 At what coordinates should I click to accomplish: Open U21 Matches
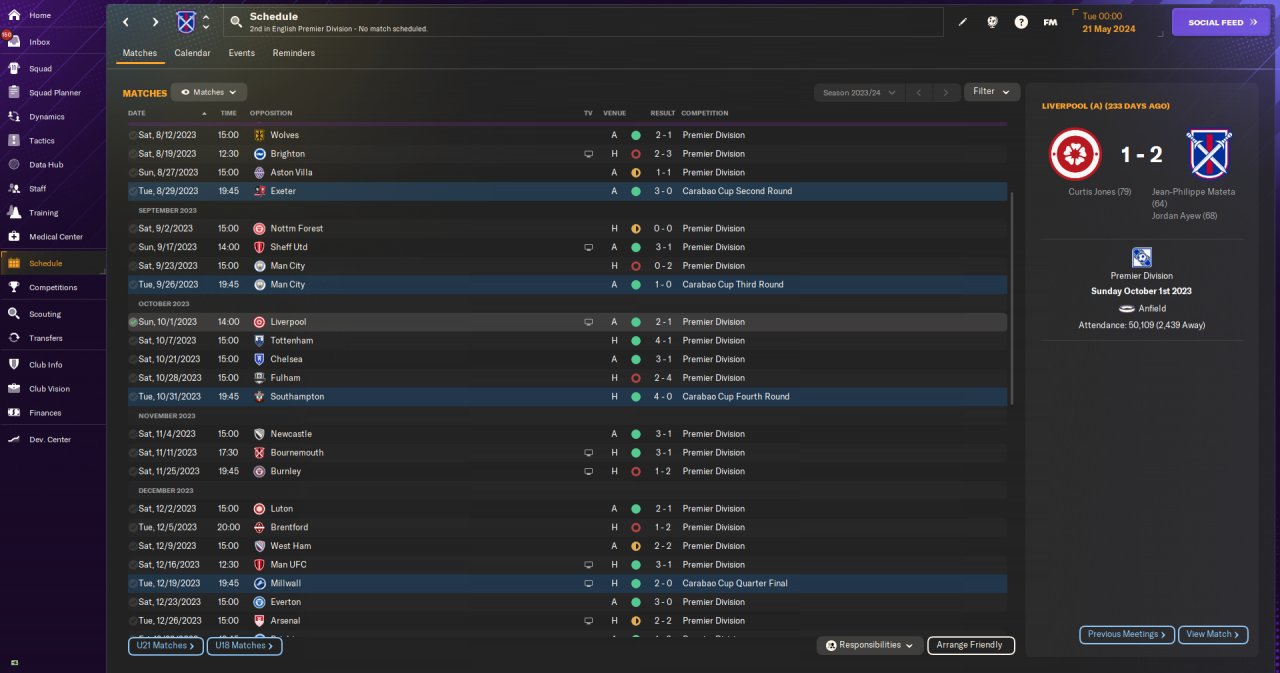165,646
